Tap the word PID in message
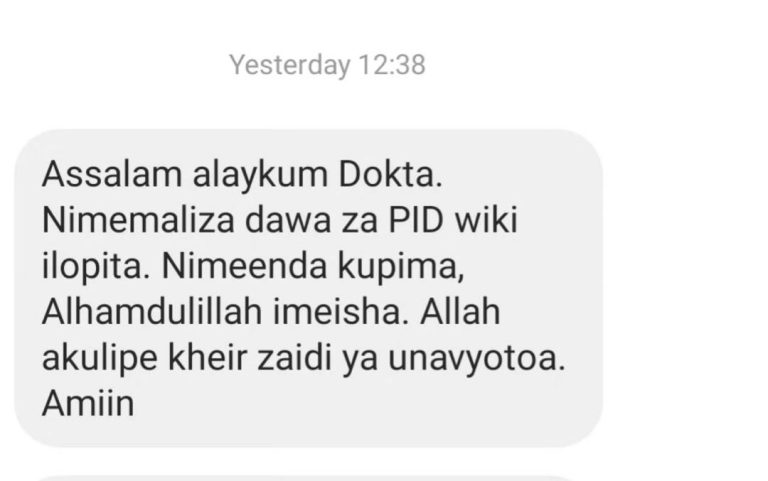The image size is (768, 481). coord(416,220)
